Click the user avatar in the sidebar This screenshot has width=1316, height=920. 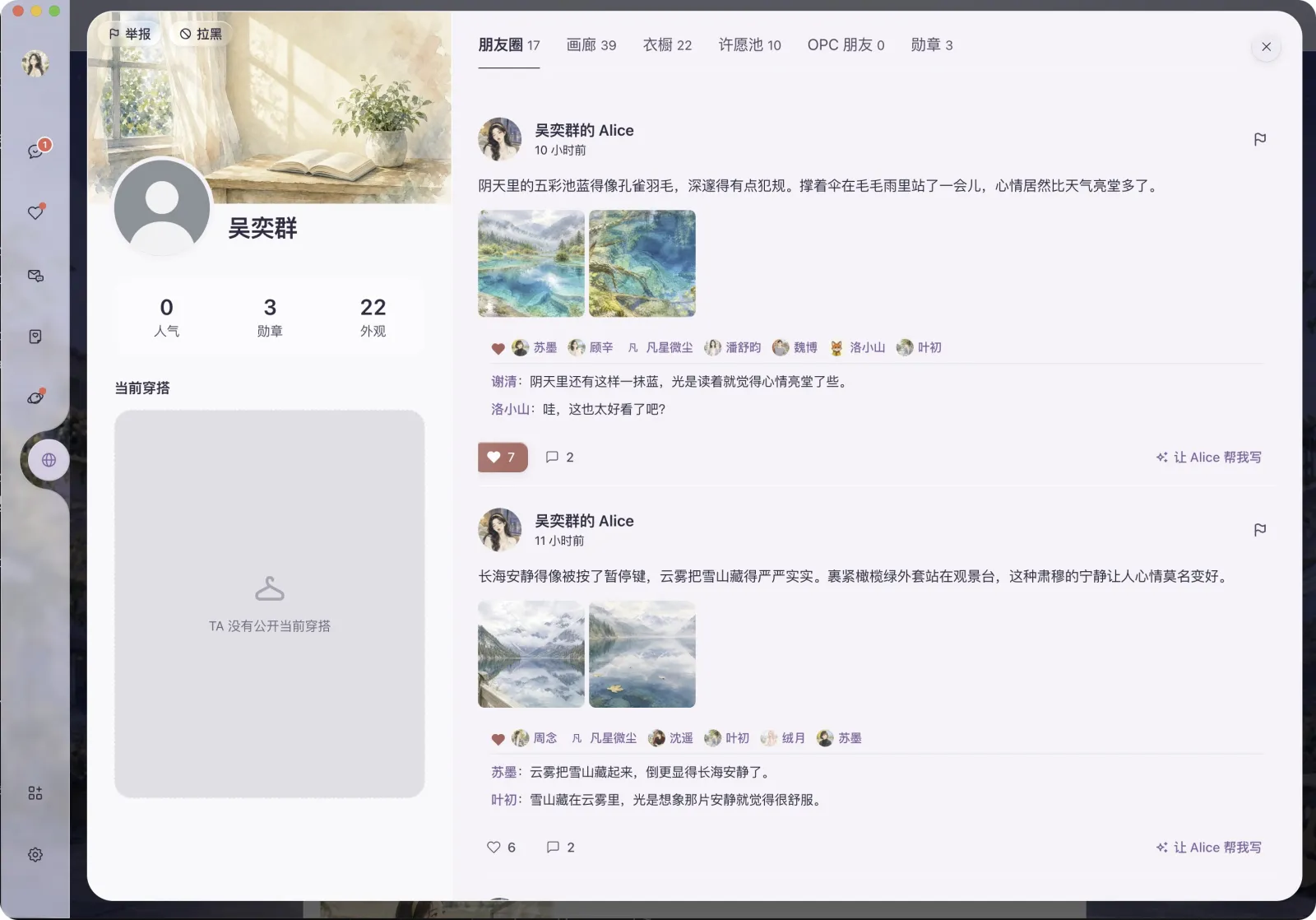pos(35,63)
